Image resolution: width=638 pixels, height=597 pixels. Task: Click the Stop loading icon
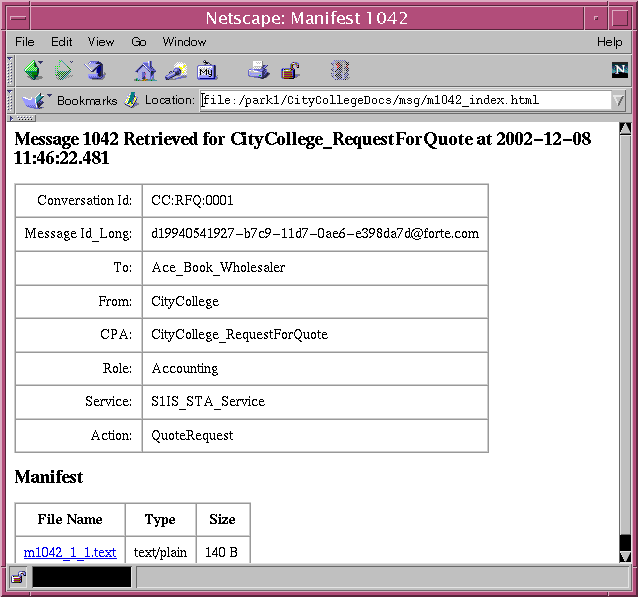pos(340,70)
